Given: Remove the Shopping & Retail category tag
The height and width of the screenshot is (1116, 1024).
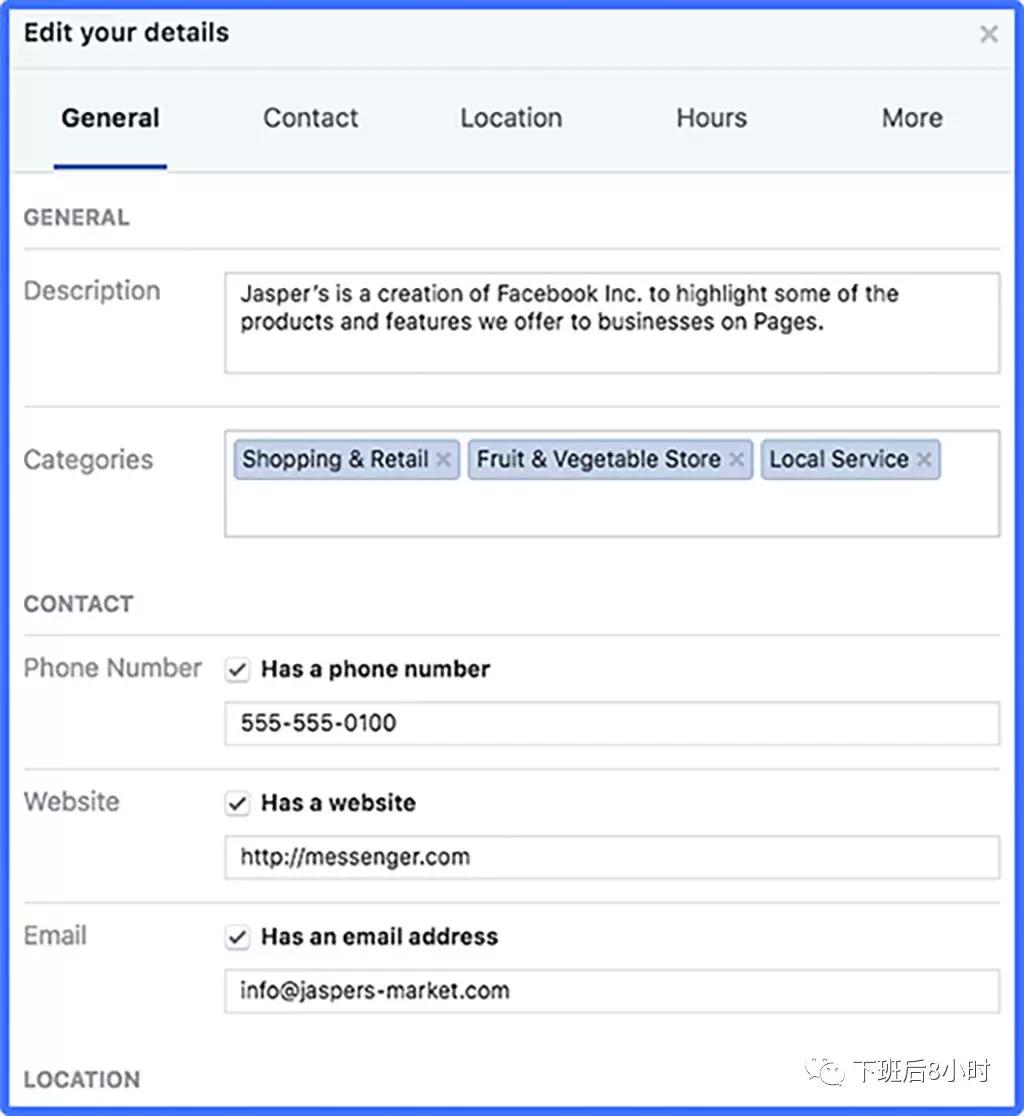Looking at the screenshot, I should pos(443,460).
